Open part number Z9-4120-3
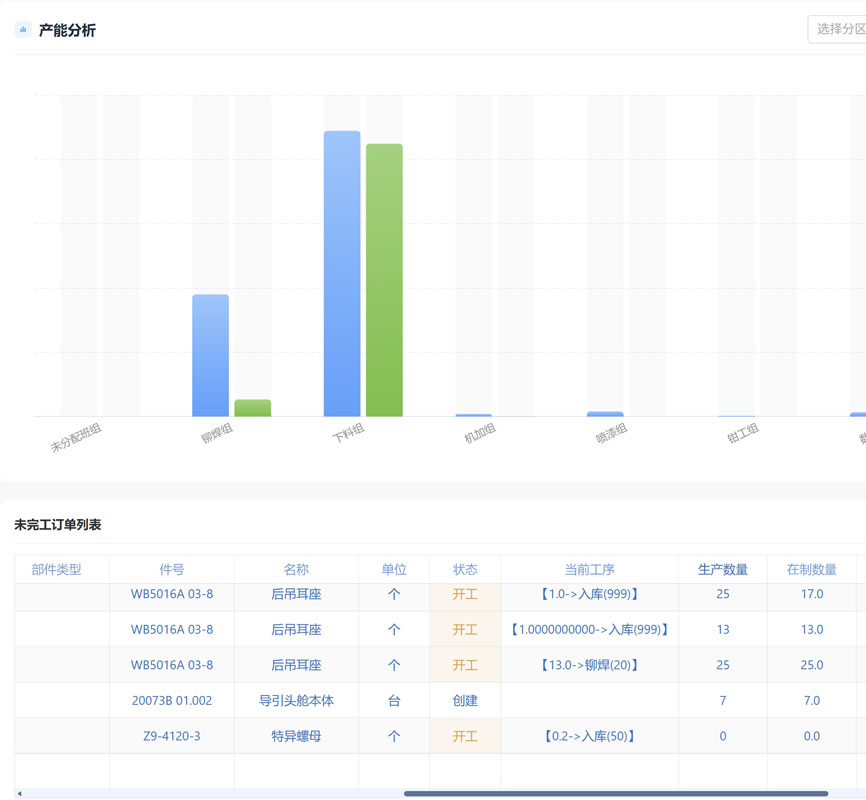 point(172,736)
